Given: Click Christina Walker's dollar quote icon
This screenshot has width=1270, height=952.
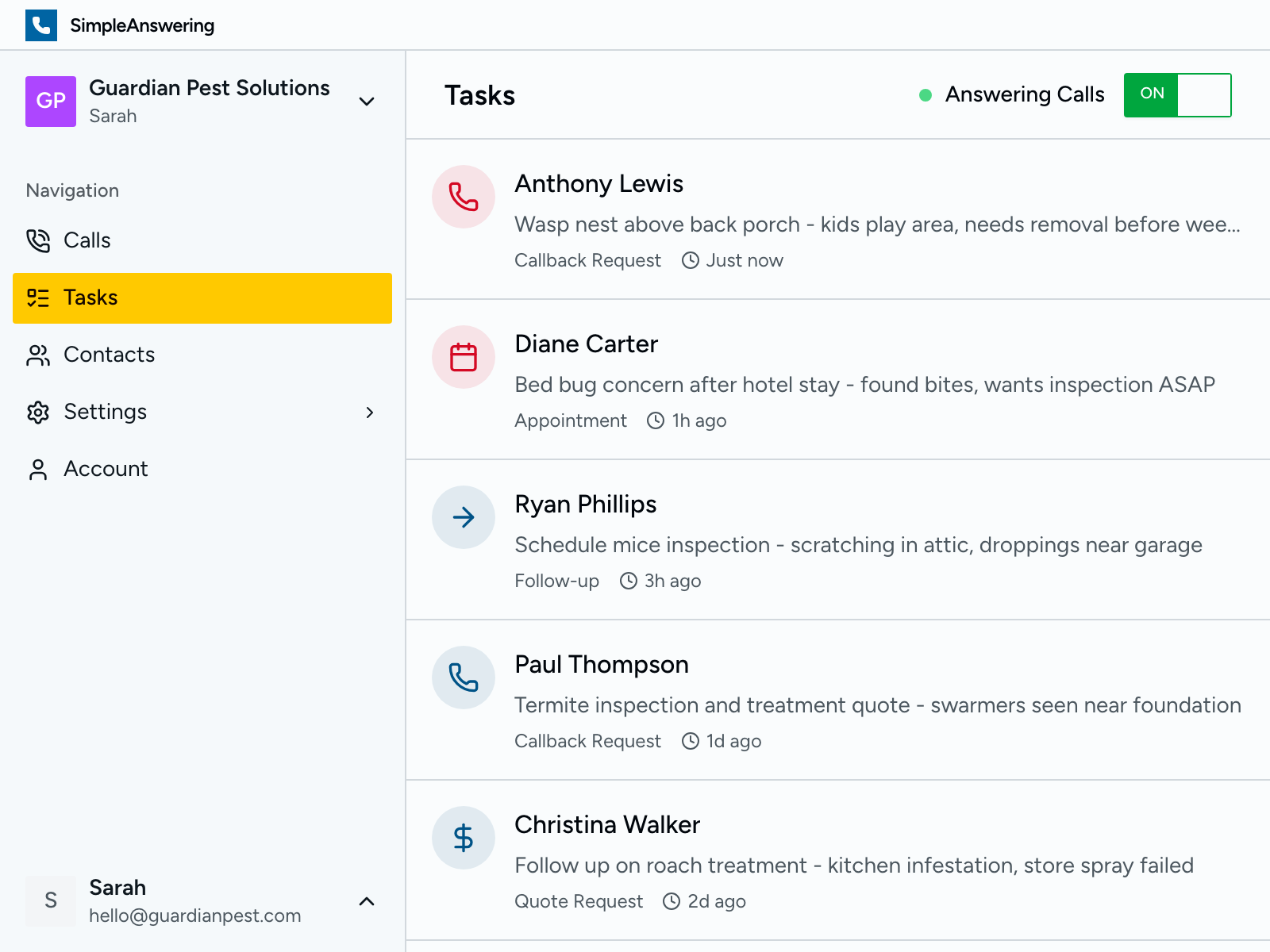Looking at the screenshot, I should point(464,838).
